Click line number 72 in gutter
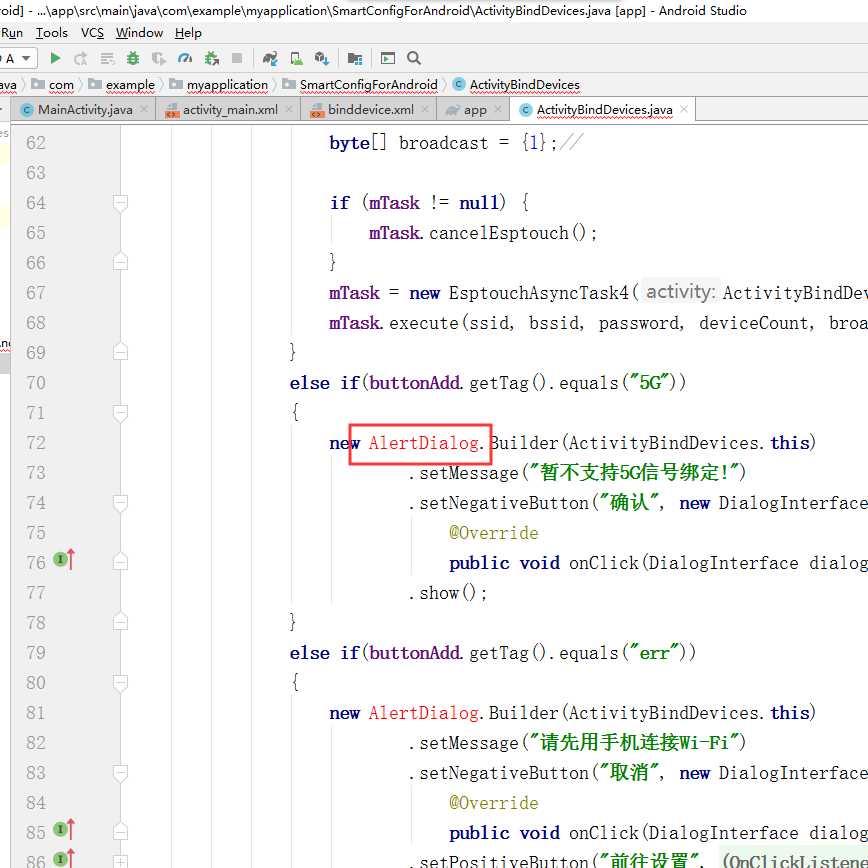 point(36,443)
